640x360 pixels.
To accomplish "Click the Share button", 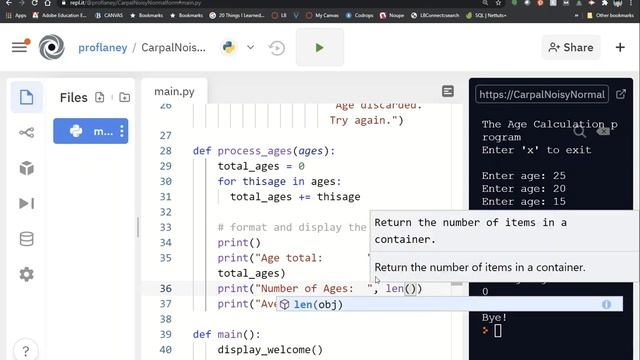I will point(571,47).
